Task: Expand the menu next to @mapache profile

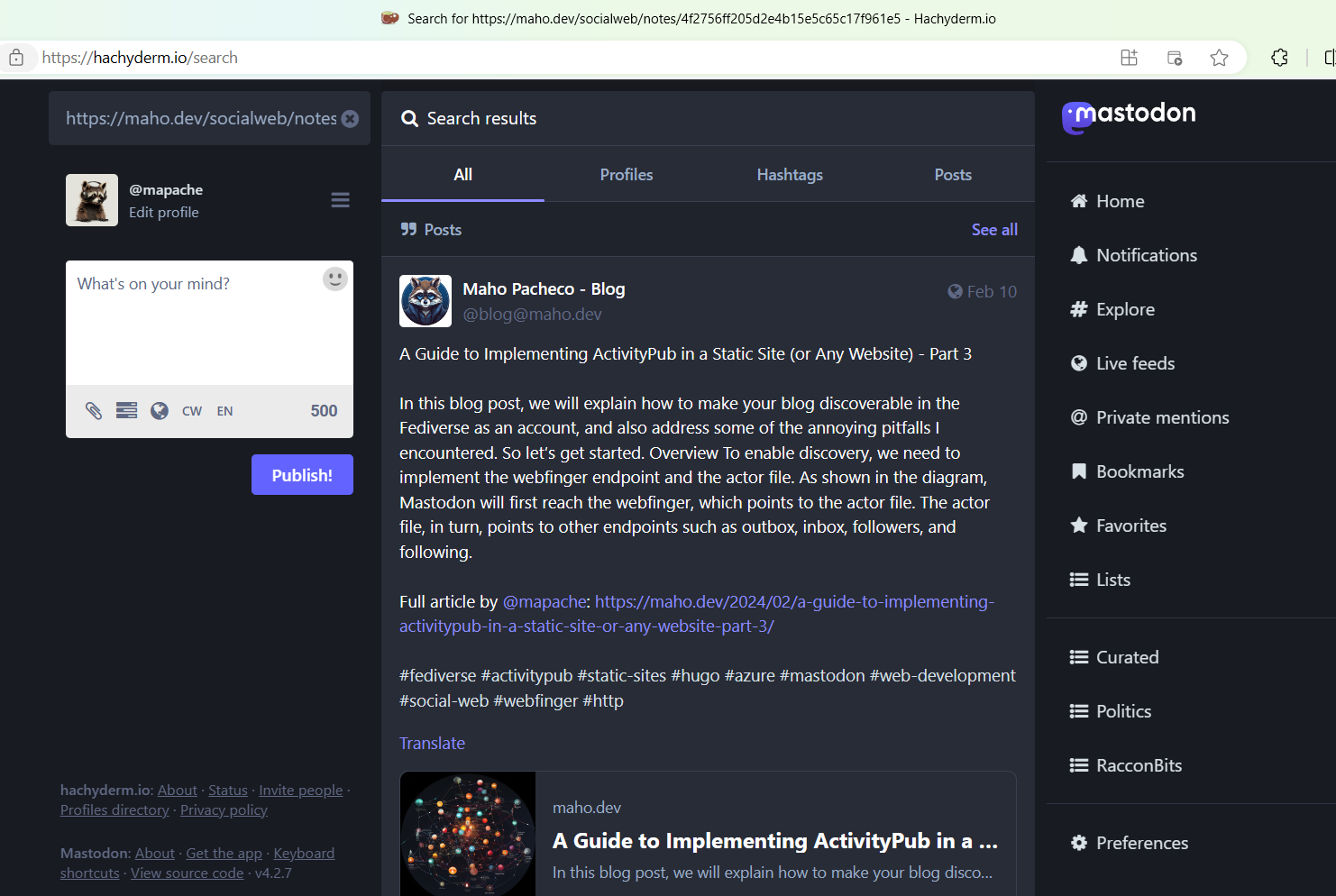Action: (340, 199)
